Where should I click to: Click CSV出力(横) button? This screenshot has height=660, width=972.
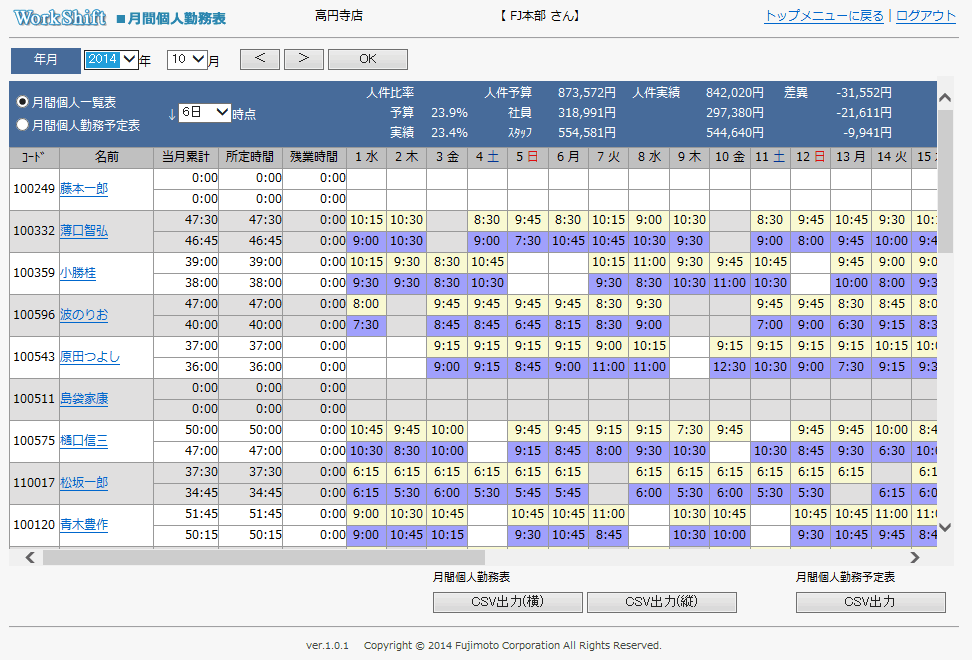508,602
